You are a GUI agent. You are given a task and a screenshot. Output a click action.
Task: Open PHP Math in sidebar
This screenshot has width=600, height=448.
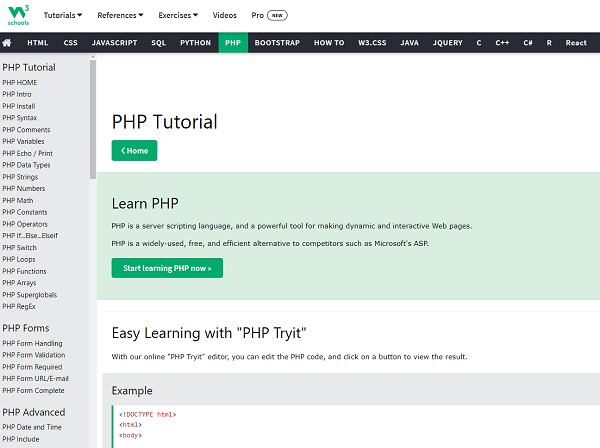18,200
